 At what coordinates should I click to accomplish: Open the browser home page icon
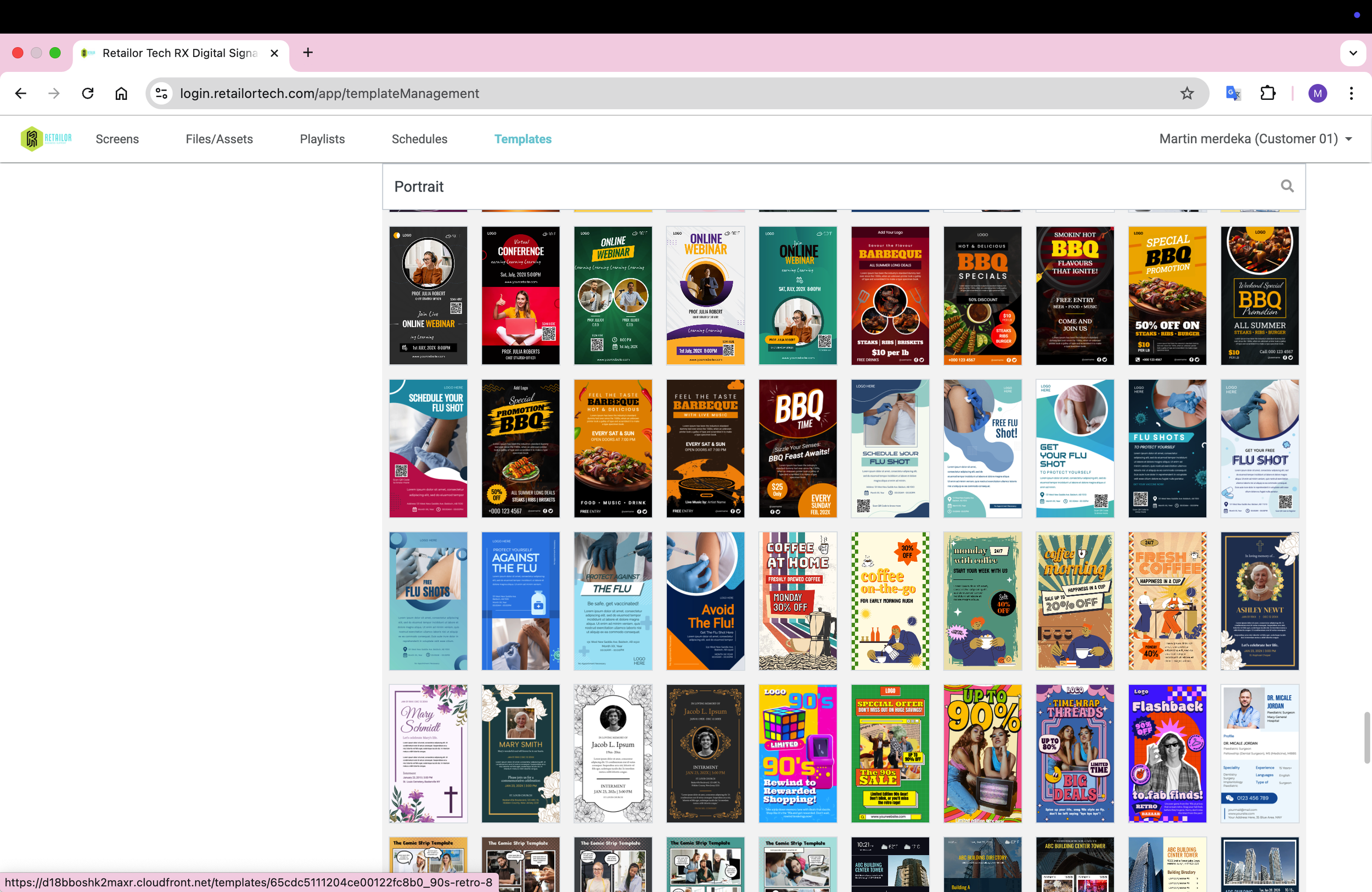coord(121,93)
